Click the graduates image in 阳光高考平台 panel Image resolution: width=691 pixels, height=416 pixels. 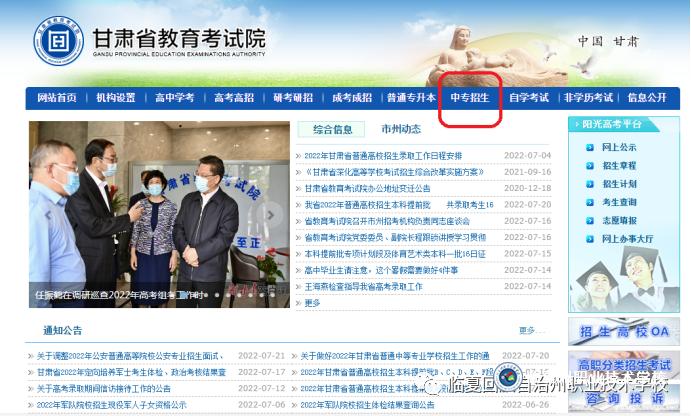624,279
